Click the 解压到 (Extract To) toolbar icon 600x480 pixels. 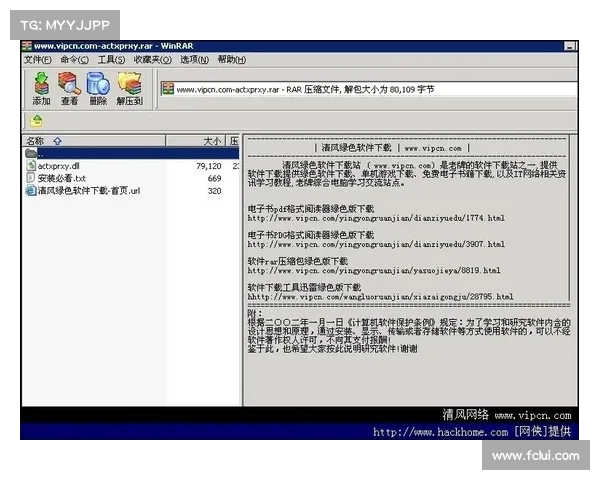tap(130, 89)
